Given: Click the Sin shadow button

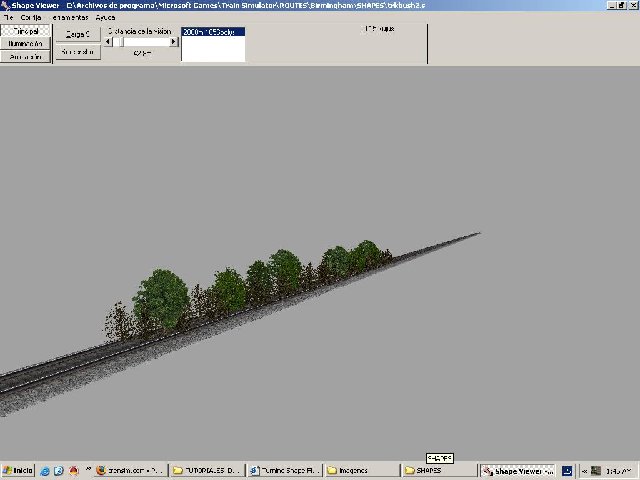Looking at the screenshot, I should click(x=78, y=52).
